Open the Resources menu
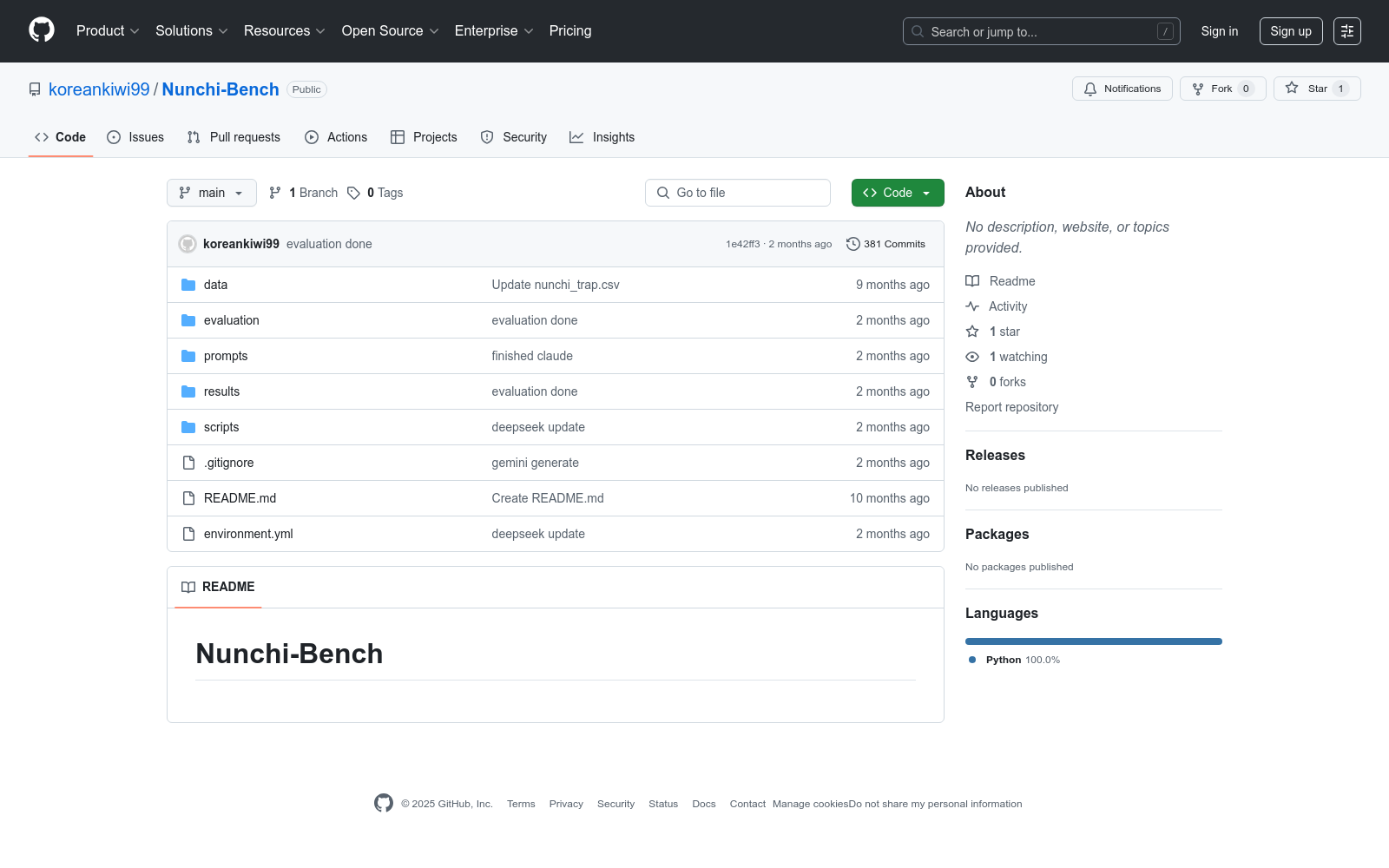Image resolution: width=1389 pixels, height=868 pixels. [285, 31]
